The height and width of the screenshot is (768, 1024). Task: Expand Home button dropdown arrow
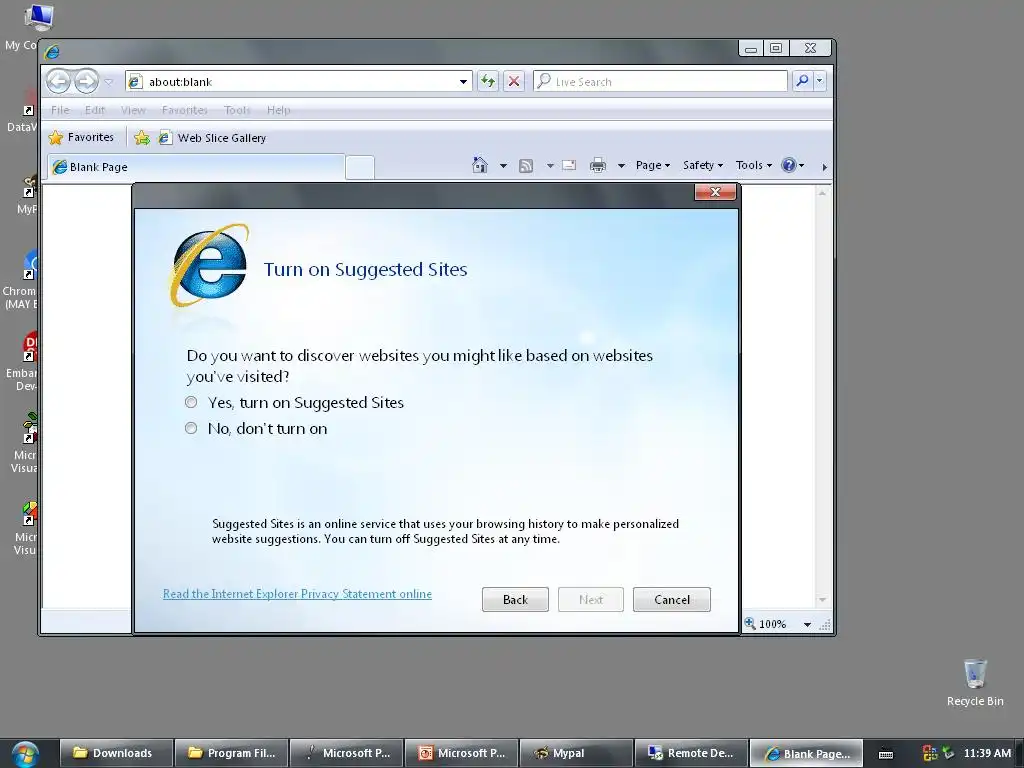pos(503,166)
